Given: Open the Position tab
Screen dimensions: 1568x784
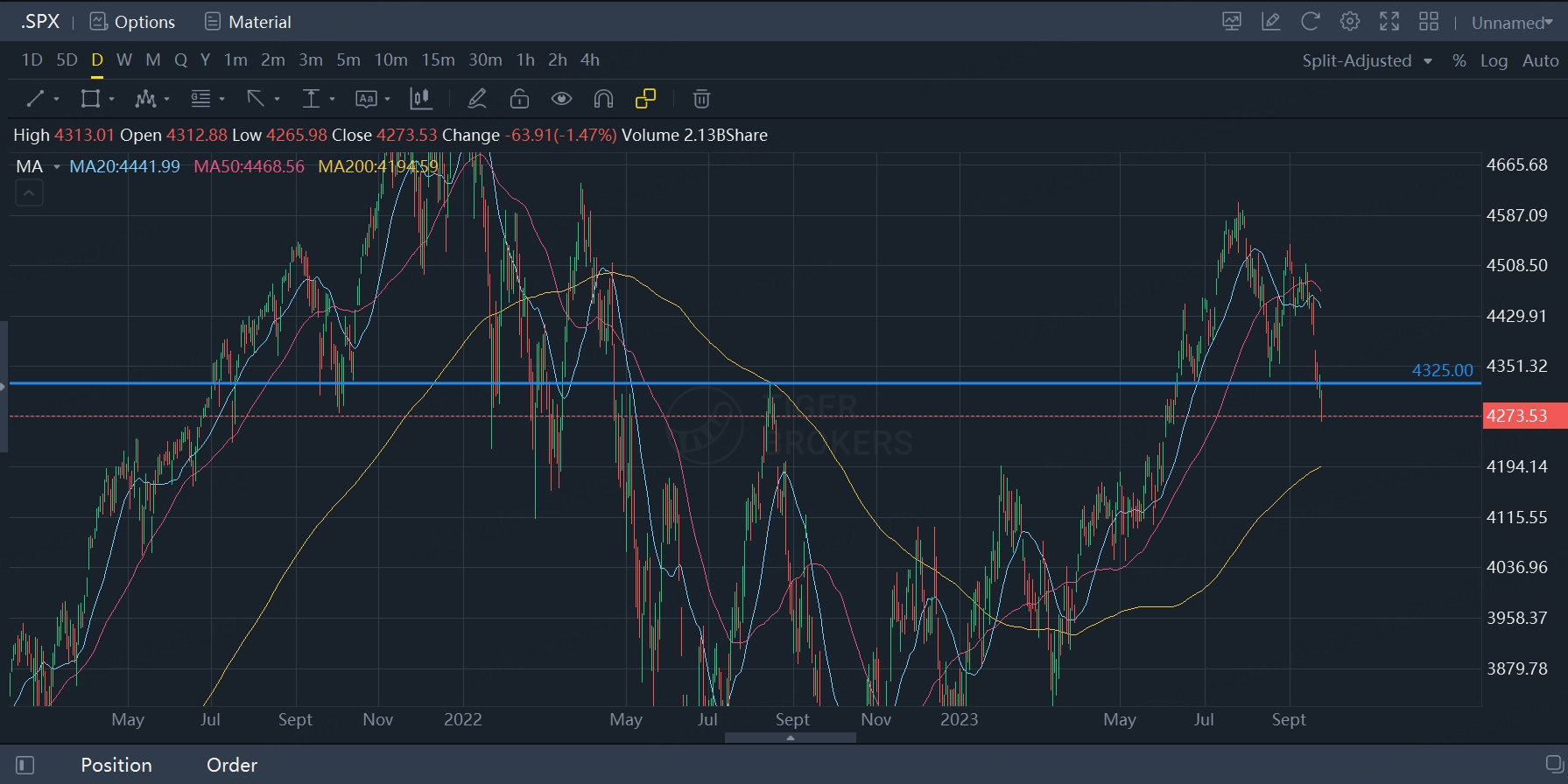Looking at the screenshot, I should tap(116, 765).
